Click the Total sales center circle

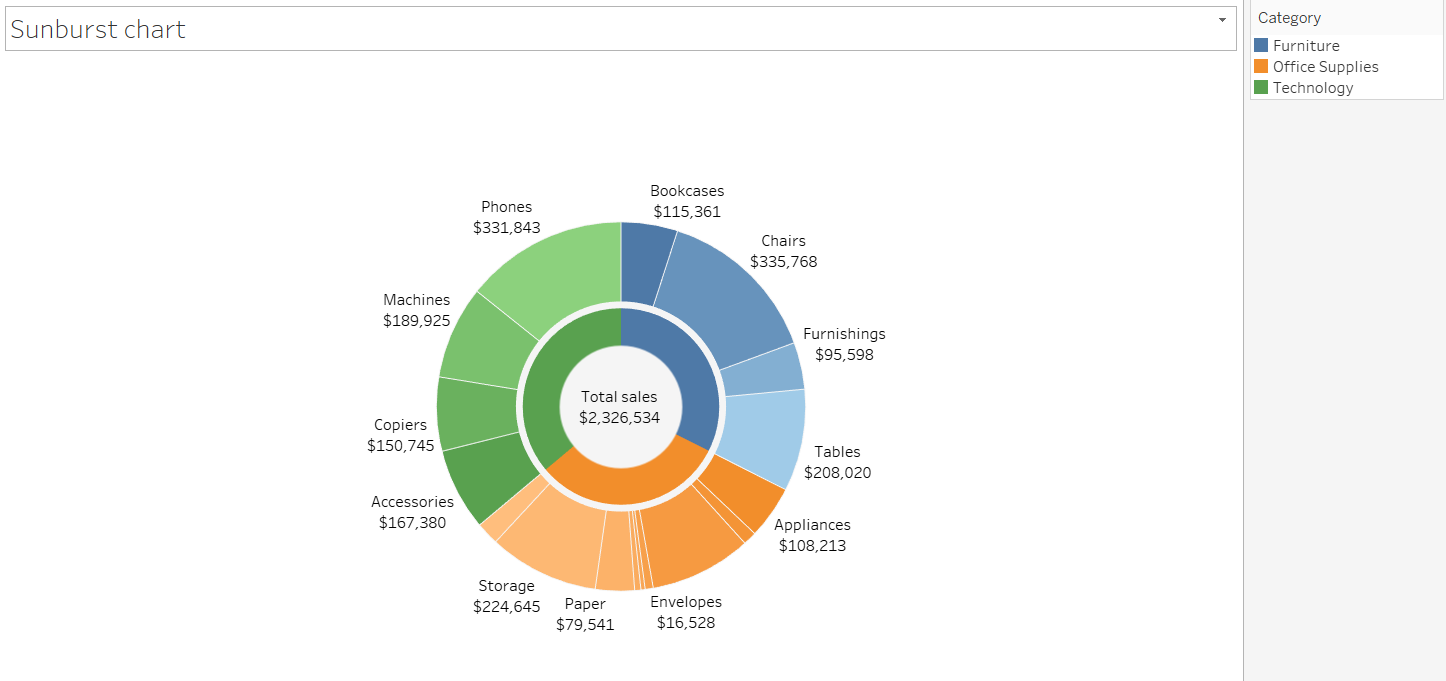[x=618, y=406]
